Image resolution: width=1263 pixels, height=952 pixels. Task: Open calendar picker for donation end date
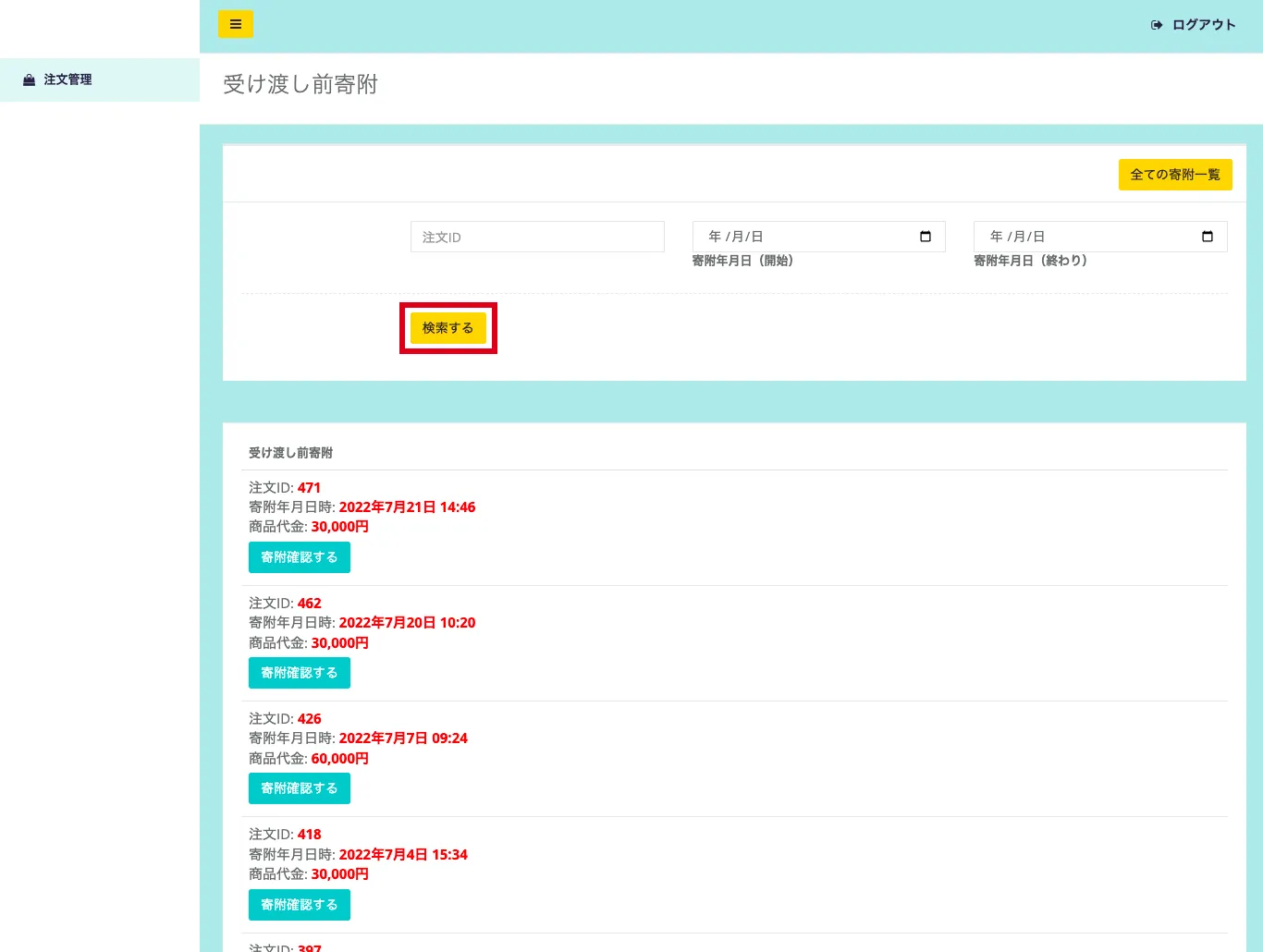coord(1207,237)
